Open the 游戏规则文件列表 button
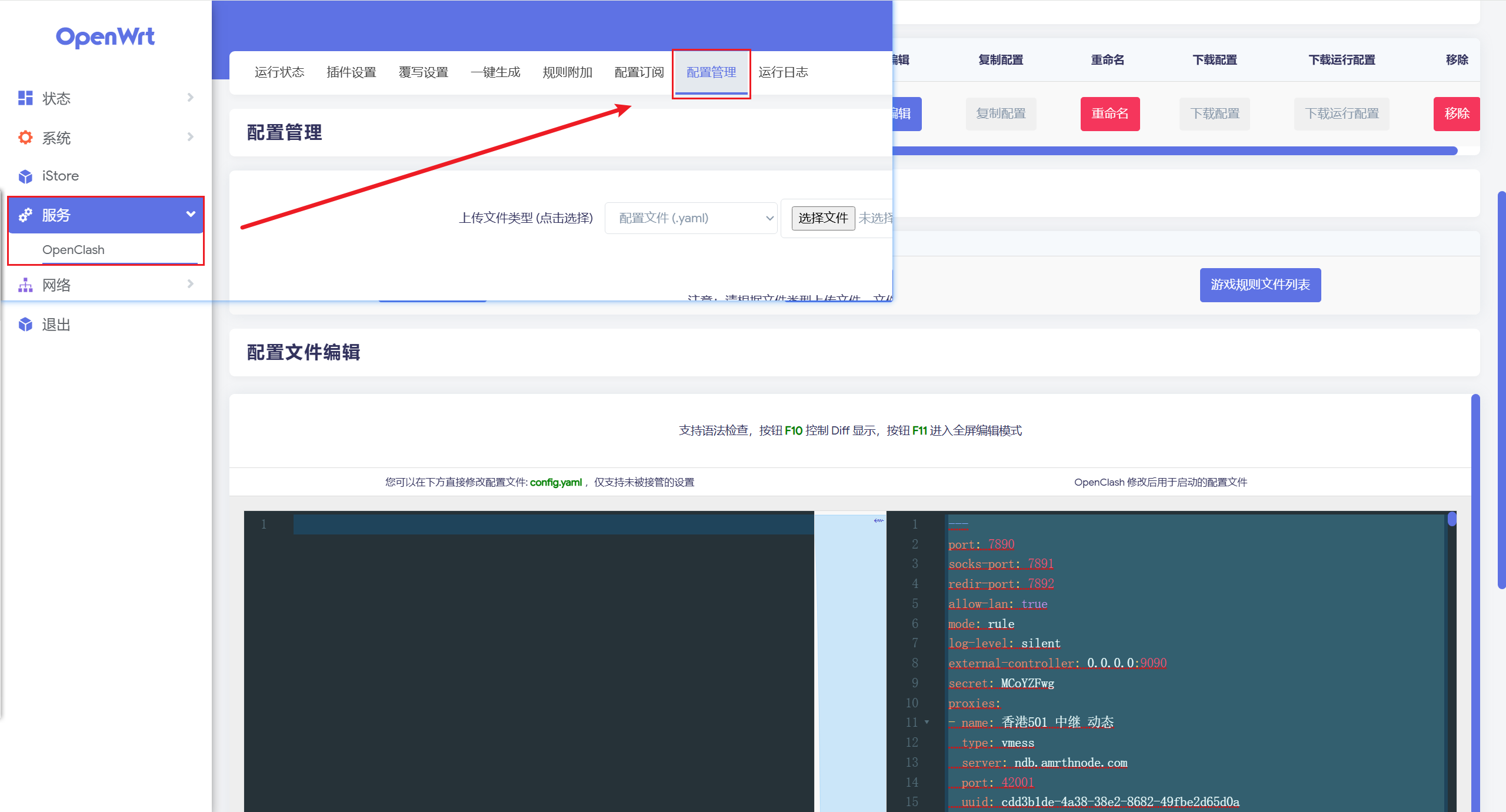The image size is (1506, 812). tap(1260, 285)
